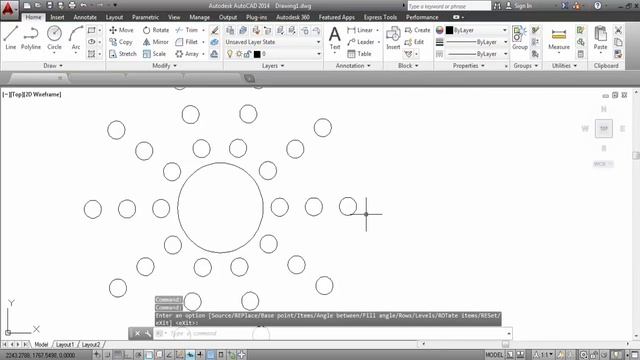
Task: Toggle Object Snap in status bar
Action: pos(149,355)
